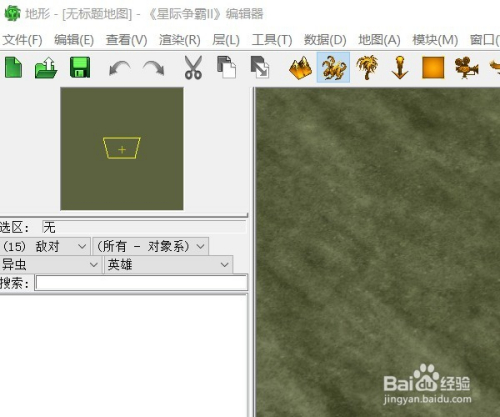500x417 pixels.
Task: Switch to the Doodads palm tree icon
Action: click(367, 67)
